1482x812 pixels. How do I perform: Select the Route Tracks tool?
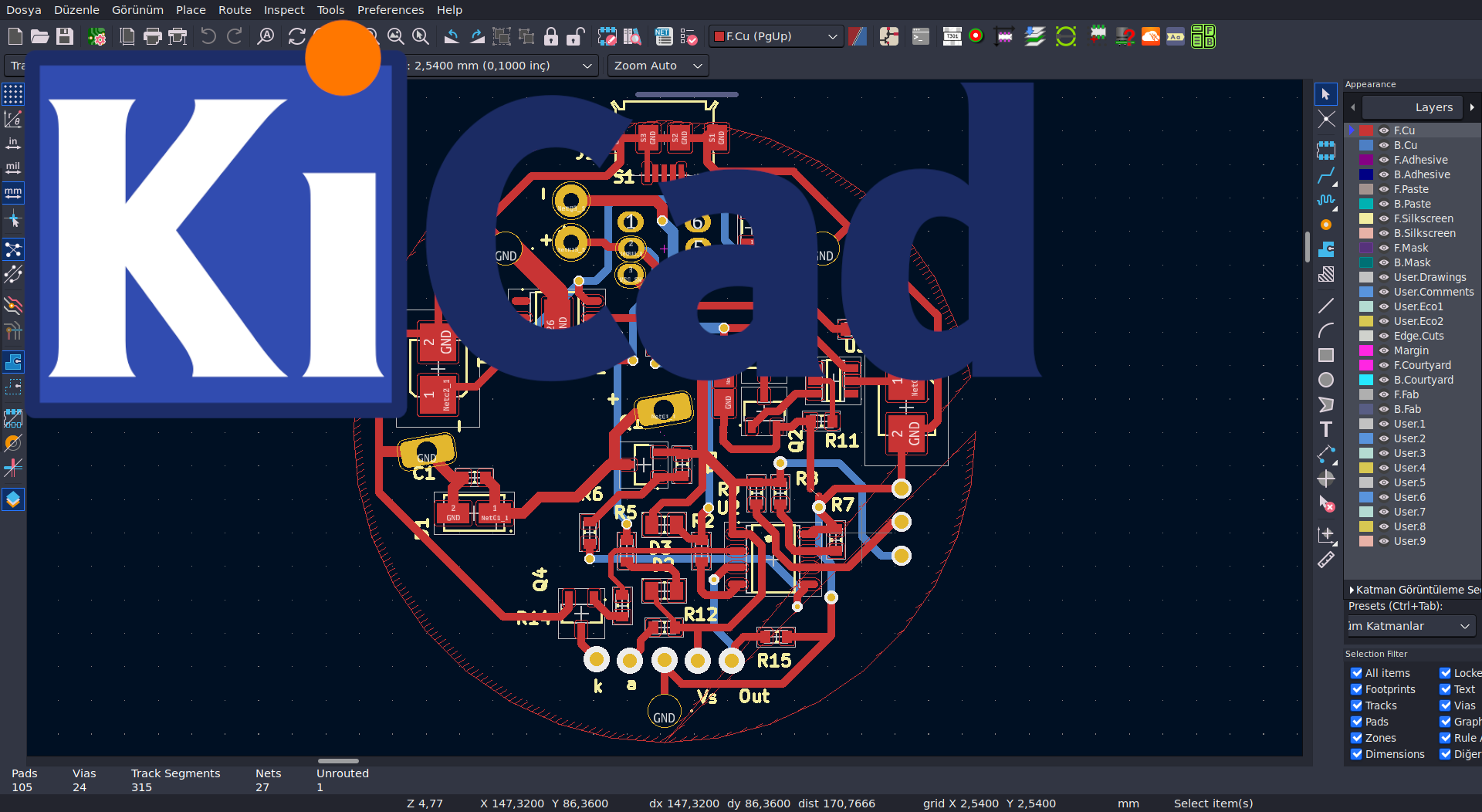pyautogui.click(x=1326, y=175)
